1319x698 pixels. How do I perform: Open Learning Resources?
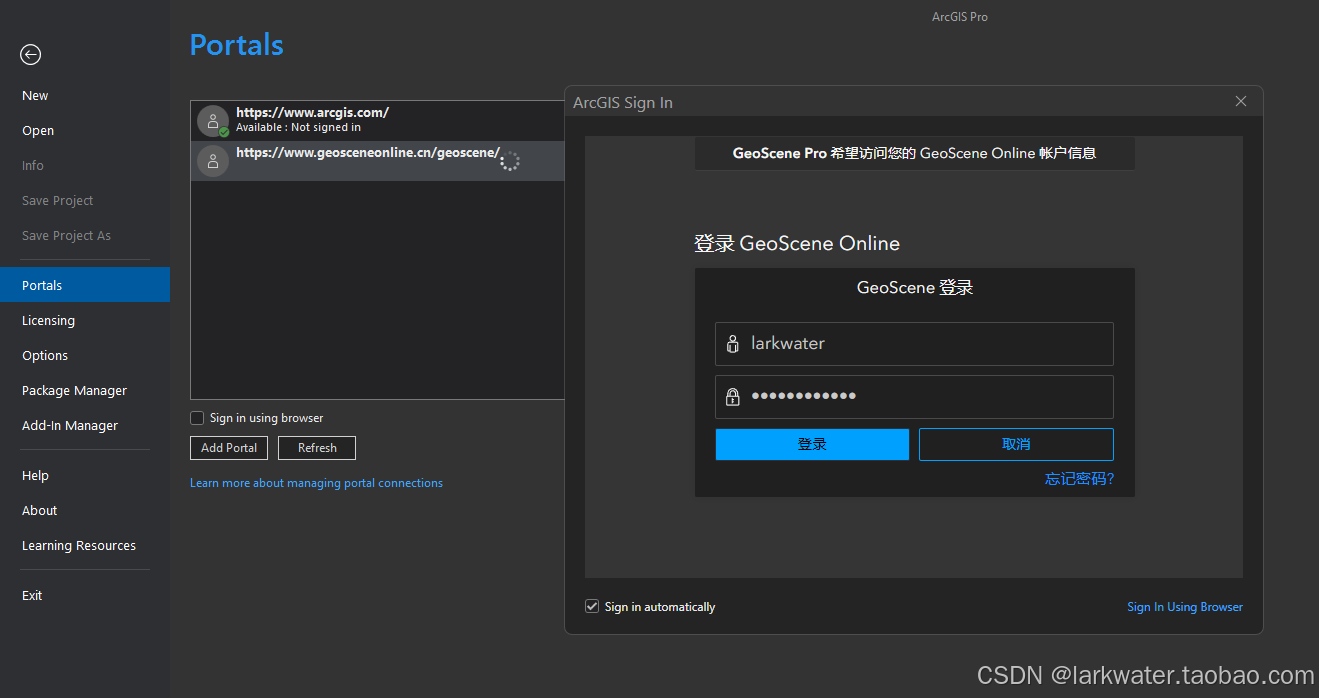[79, 546]
